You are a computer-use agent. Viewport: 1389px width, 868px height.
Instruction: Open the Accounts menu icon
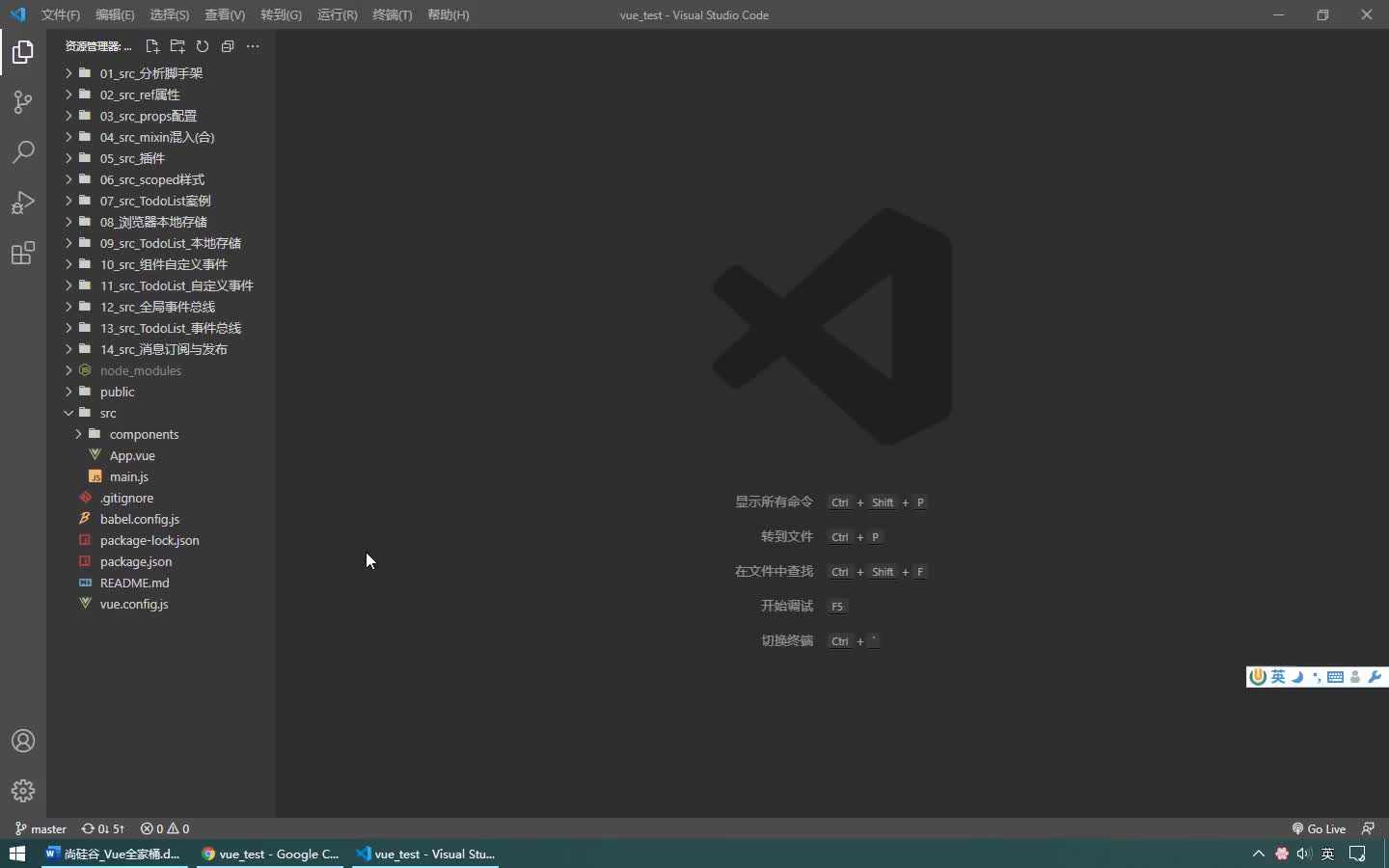(x=23, y=741)
